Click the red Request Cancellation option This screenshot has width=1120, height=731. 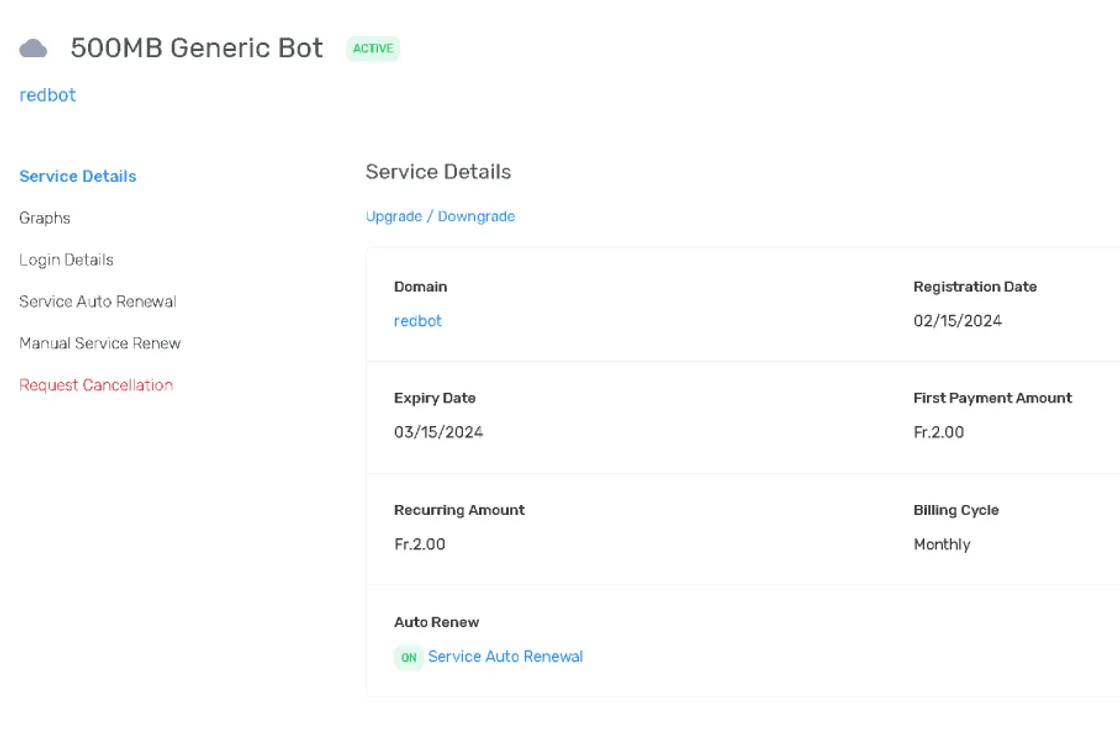coord(96,385)
